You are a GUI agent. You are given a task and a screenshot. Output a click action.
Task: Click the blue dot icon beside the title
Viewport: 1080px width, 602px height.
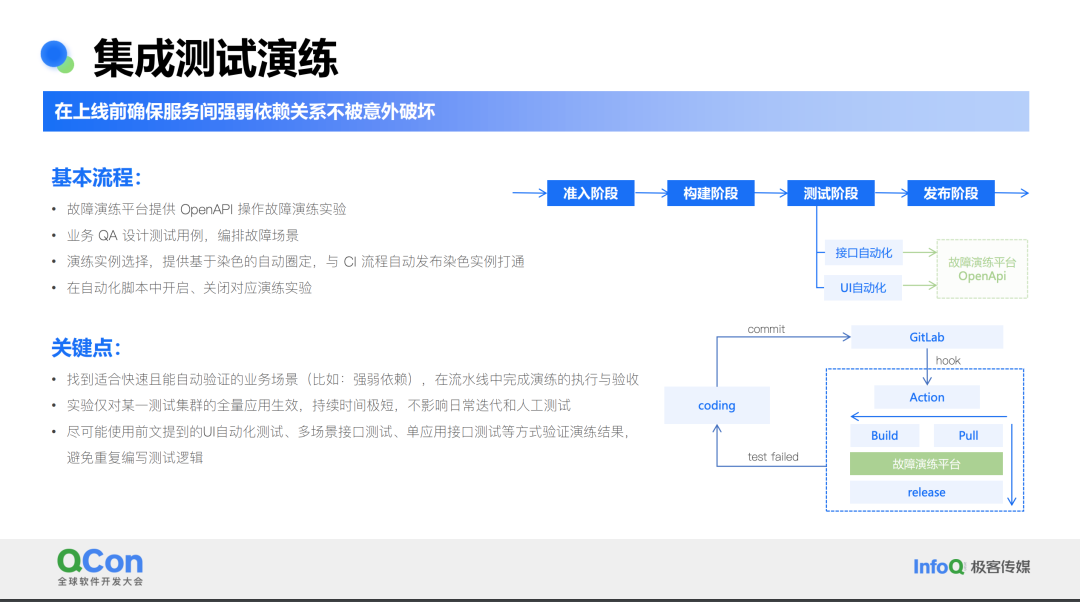tap(56, 56)
